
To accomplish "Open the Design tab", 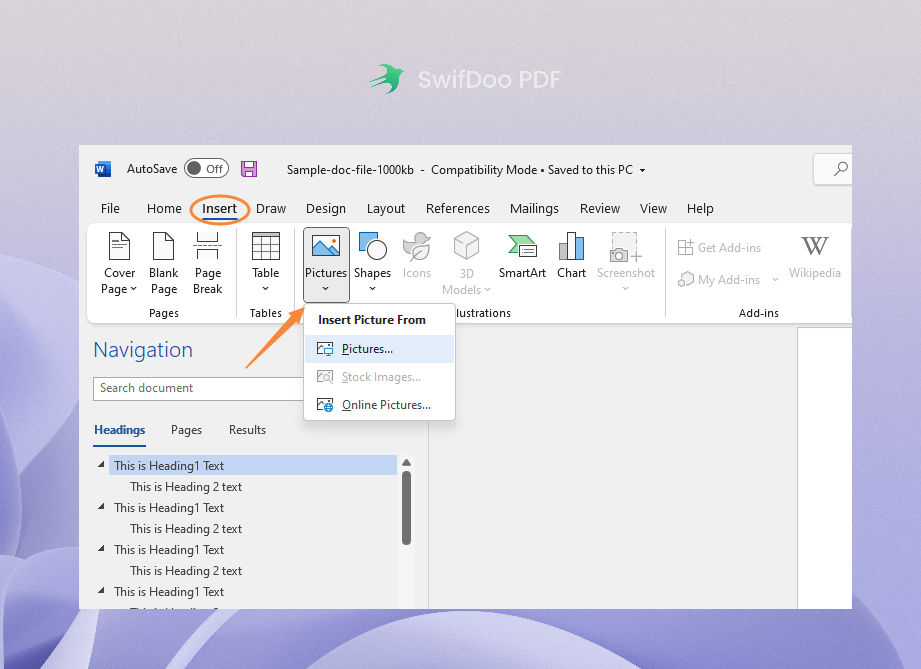I will click(x=326, y=209).
